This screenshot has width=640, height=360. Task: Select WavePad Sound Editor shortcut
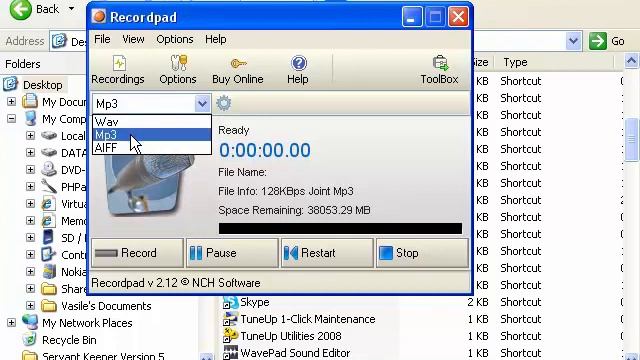[x=295, y=353]
